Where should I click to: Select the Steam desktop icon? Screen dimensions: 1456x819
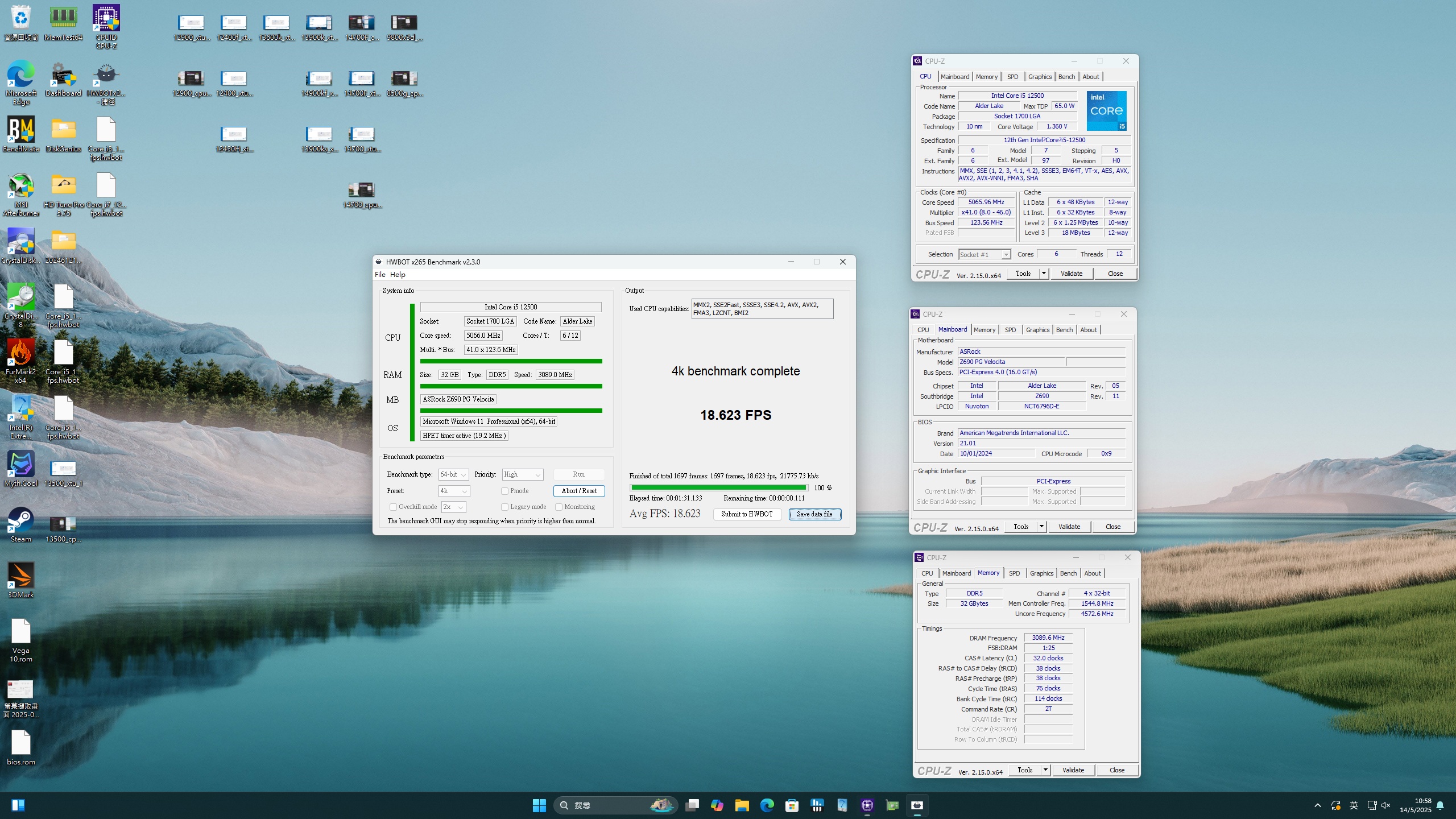point(21,525)
